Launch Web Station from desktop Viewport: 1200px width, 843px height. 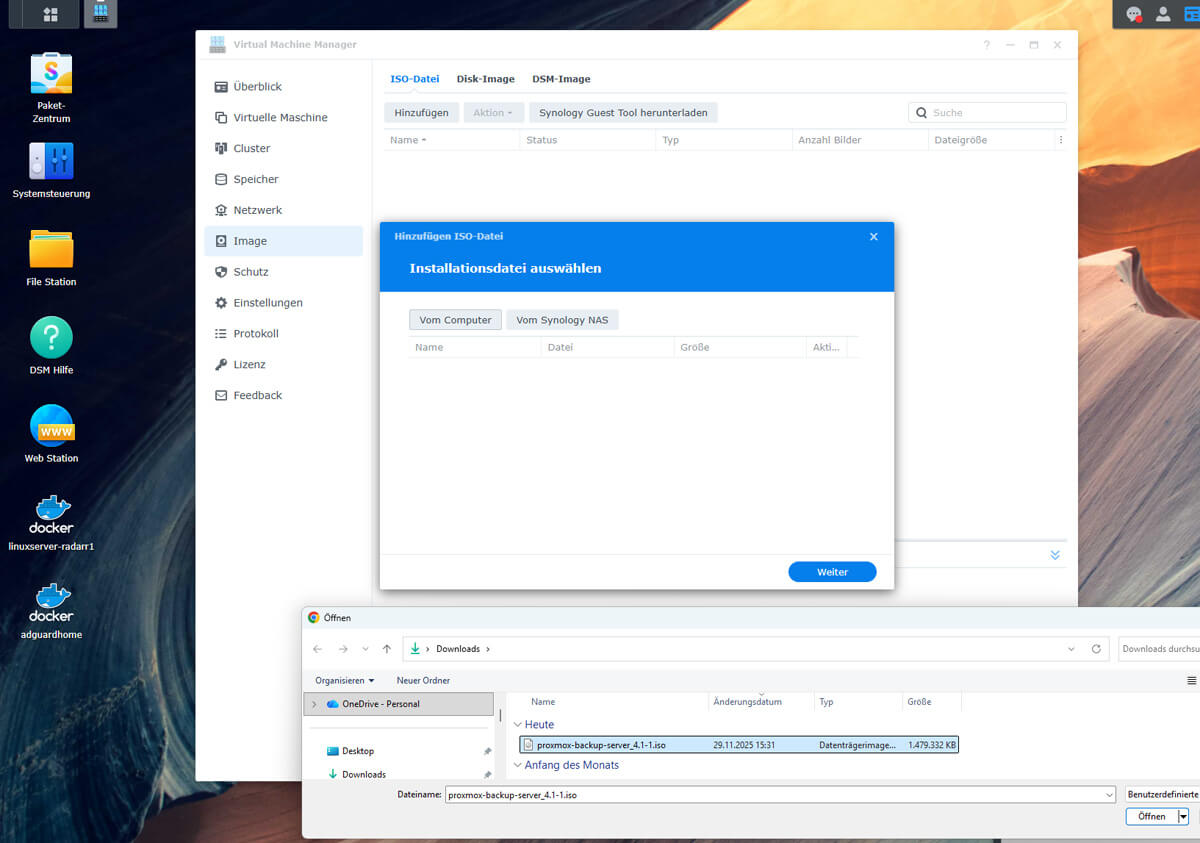pos(51,426)
